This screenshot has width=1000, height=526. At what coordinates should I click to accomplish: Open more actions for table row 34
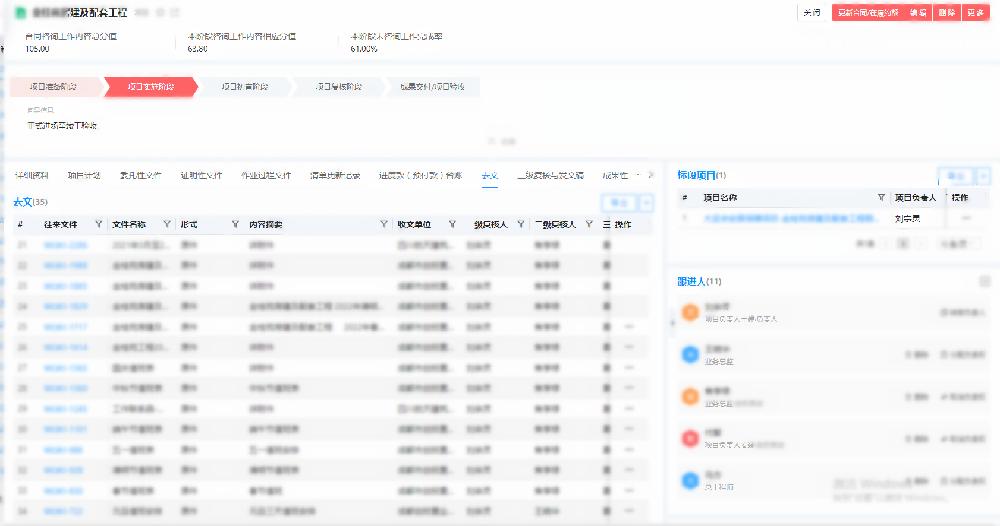[629, 511]
